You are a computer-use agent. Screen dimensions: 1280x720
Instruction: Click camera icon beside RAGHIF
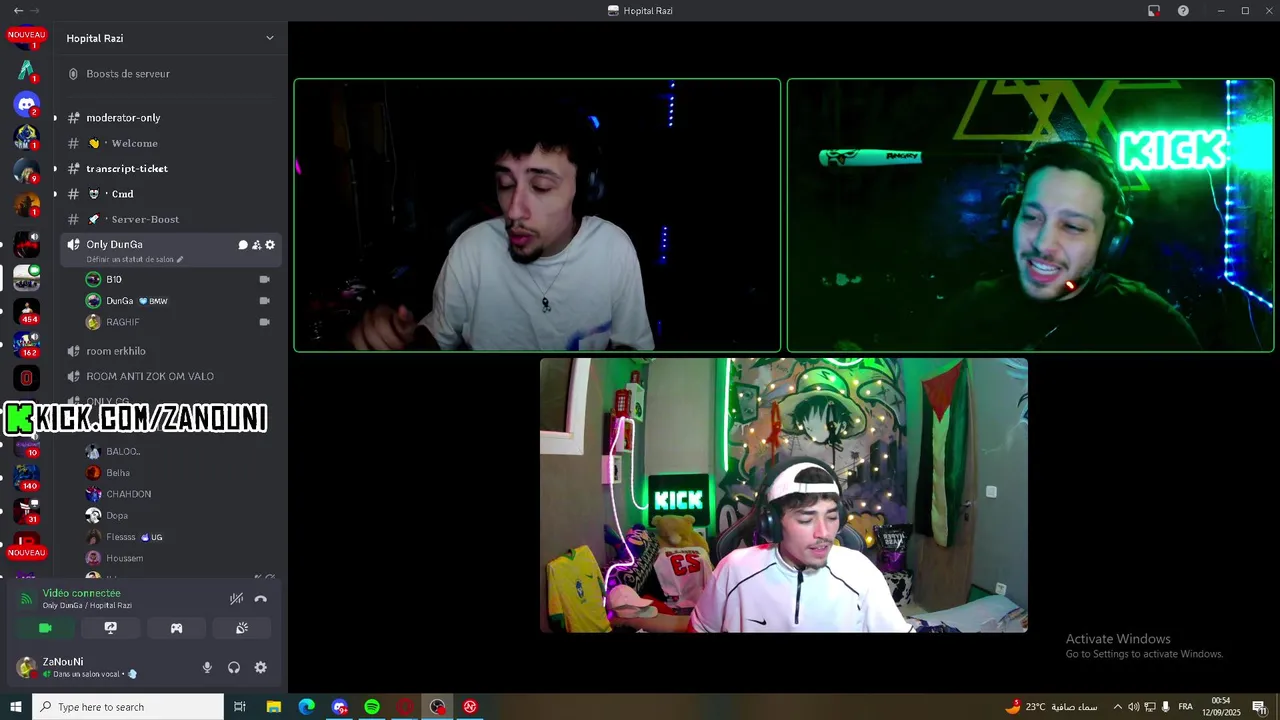(265, 322)
